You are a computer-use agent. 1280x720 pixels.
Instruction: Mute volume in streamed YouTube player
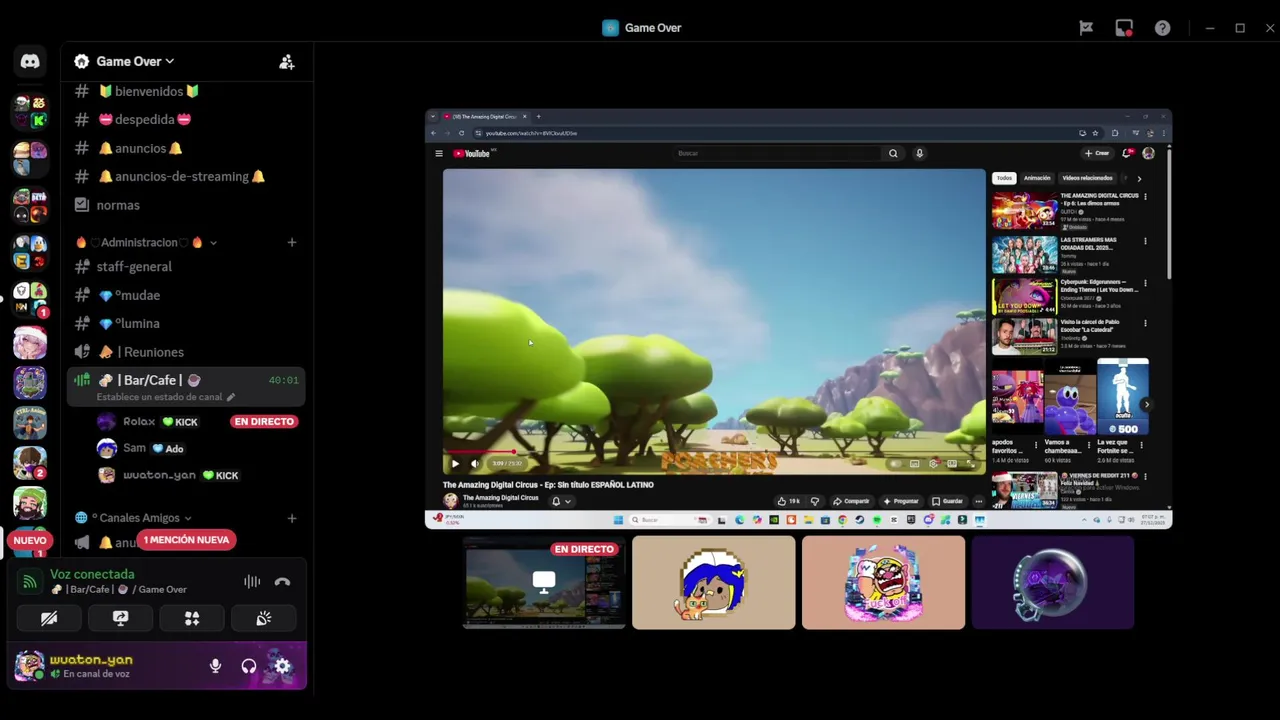475,463
